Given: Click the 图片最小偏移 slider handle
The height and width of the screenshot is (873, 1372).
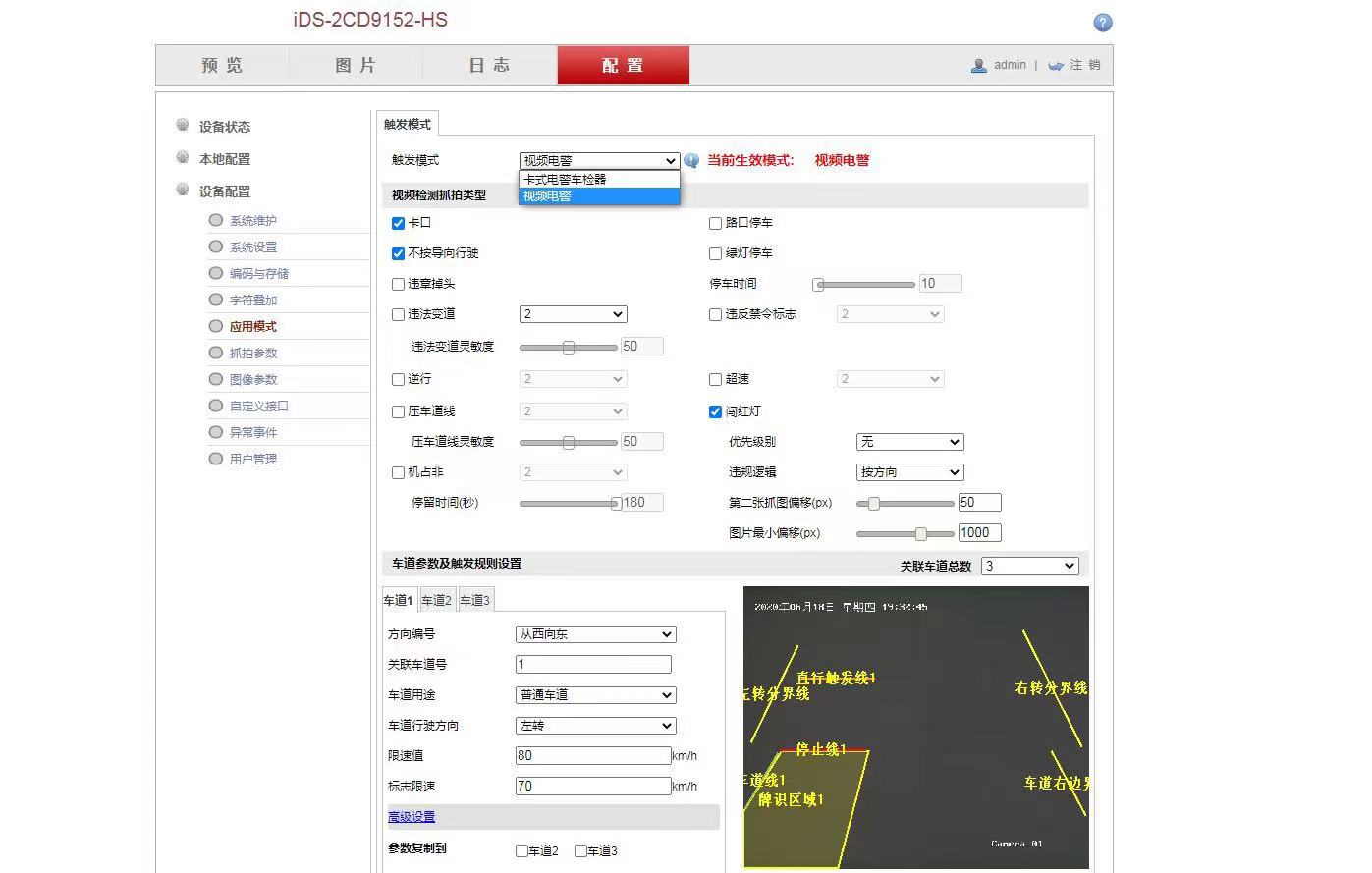Looking at the screenshot, I should click(x=921, y=533).
